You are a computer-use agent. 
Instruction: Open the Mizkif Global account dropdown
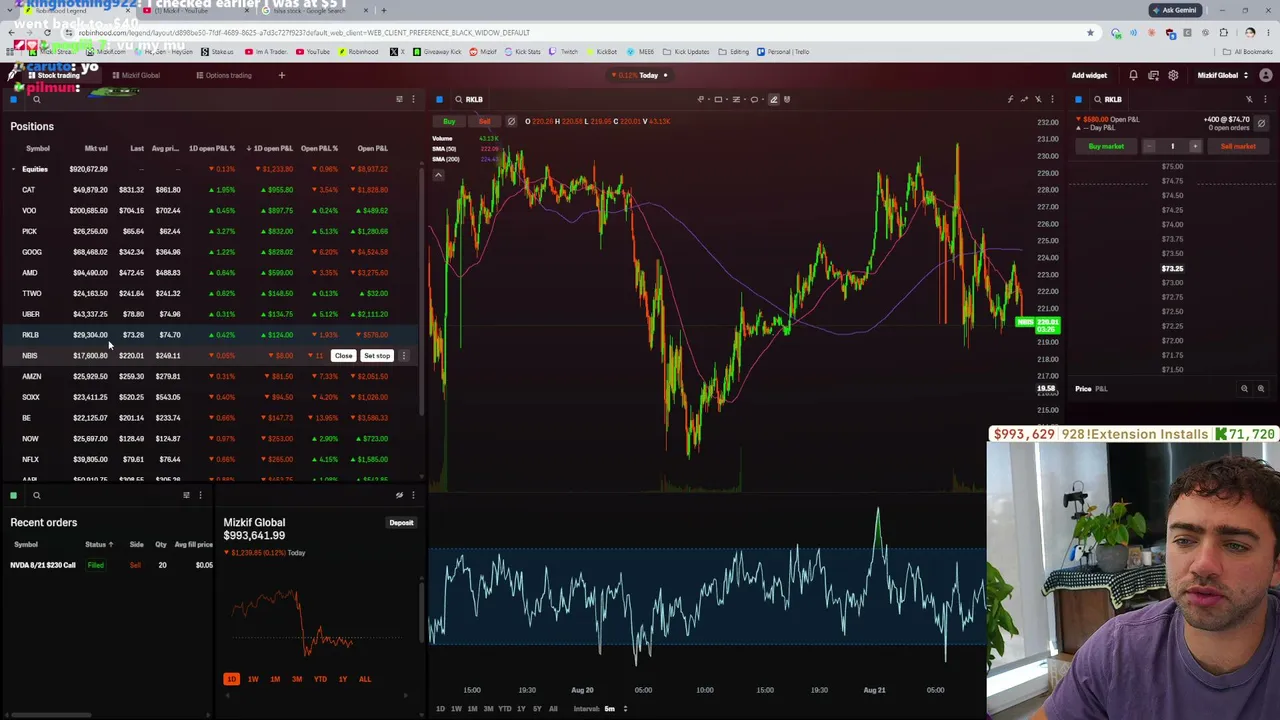point(1222,75)
